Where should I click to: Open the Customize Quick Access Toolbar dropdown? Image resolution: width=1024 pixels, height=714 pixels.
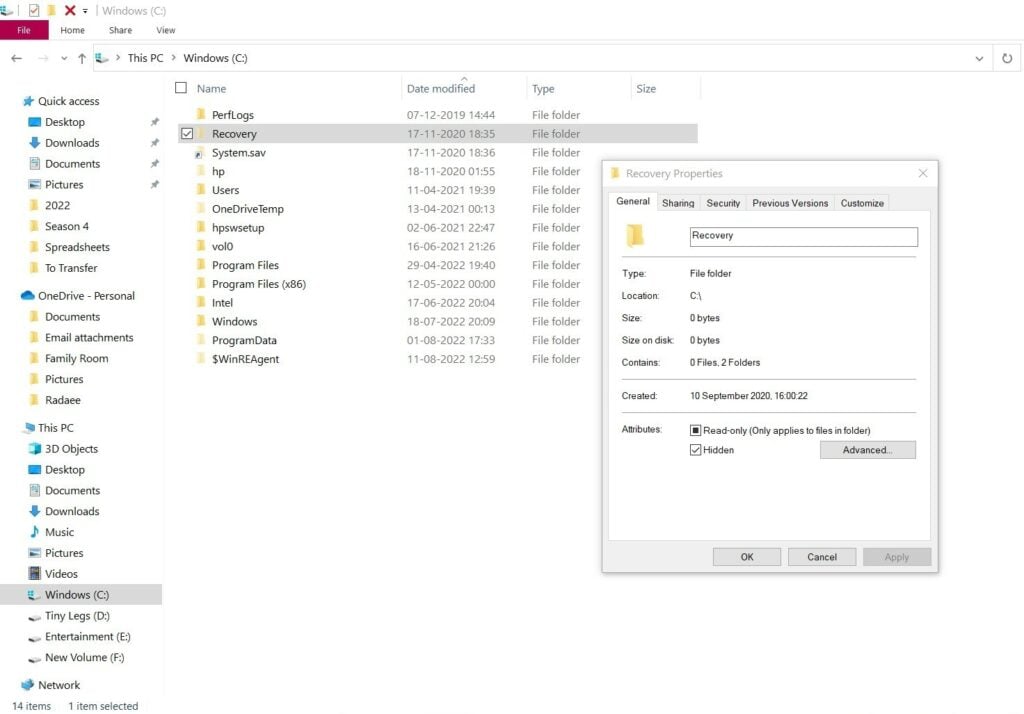(84, 9)
